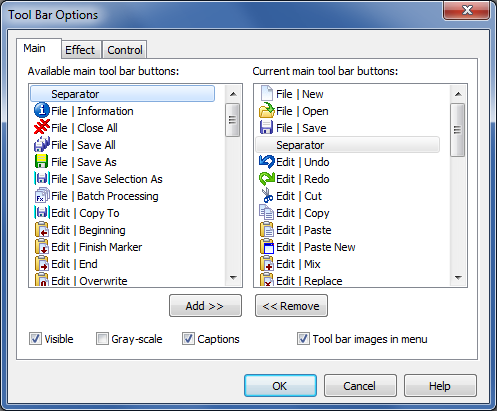Enable the Gray-scale checkbox
Image resolution: width=497 pixels, height=411 pixels.
click(102, 339)
